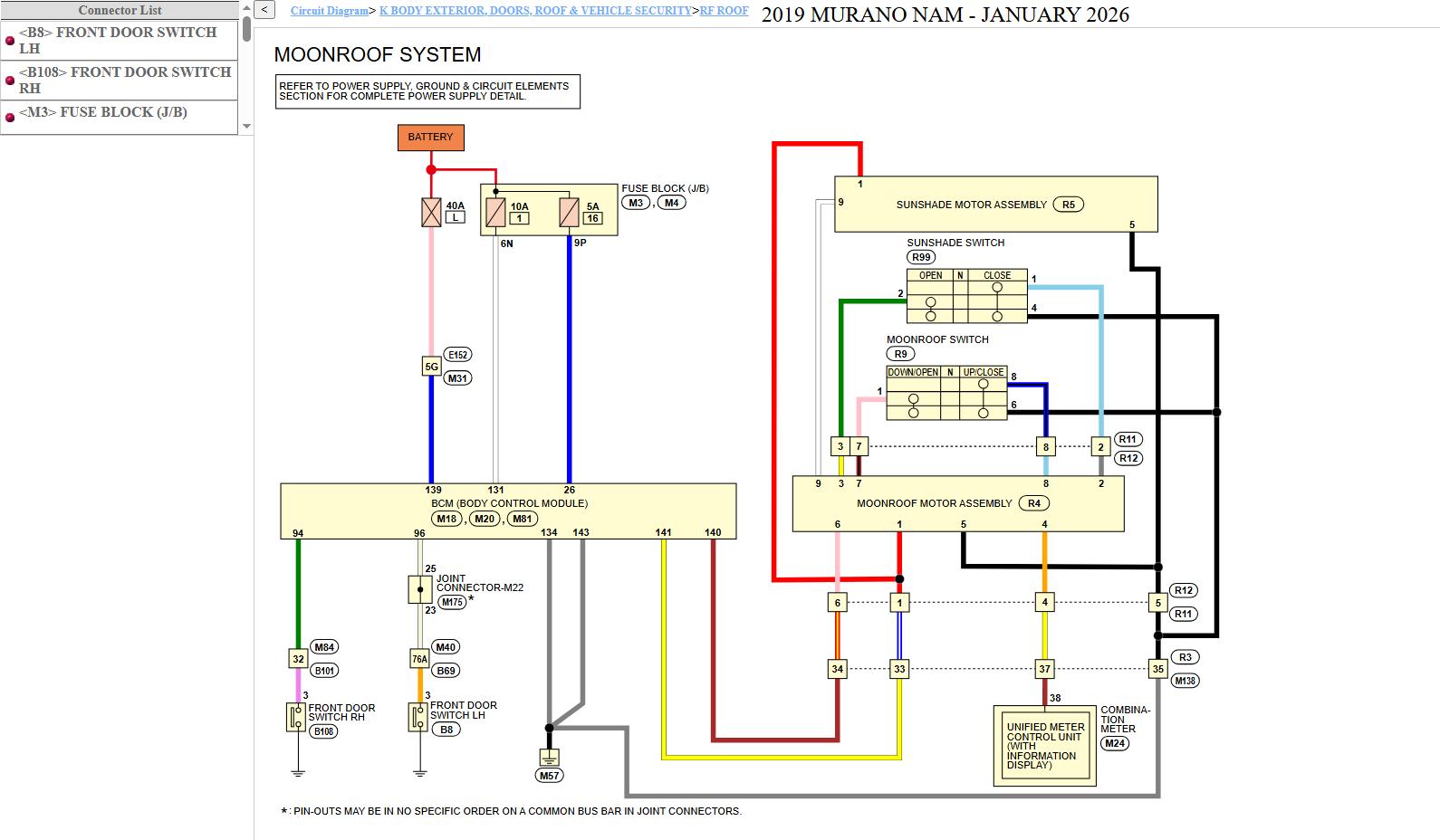This screenshot has width=1440, height=840.
Task: Collapse the connector list with the '<' button
Action: (x=264, y=10)
